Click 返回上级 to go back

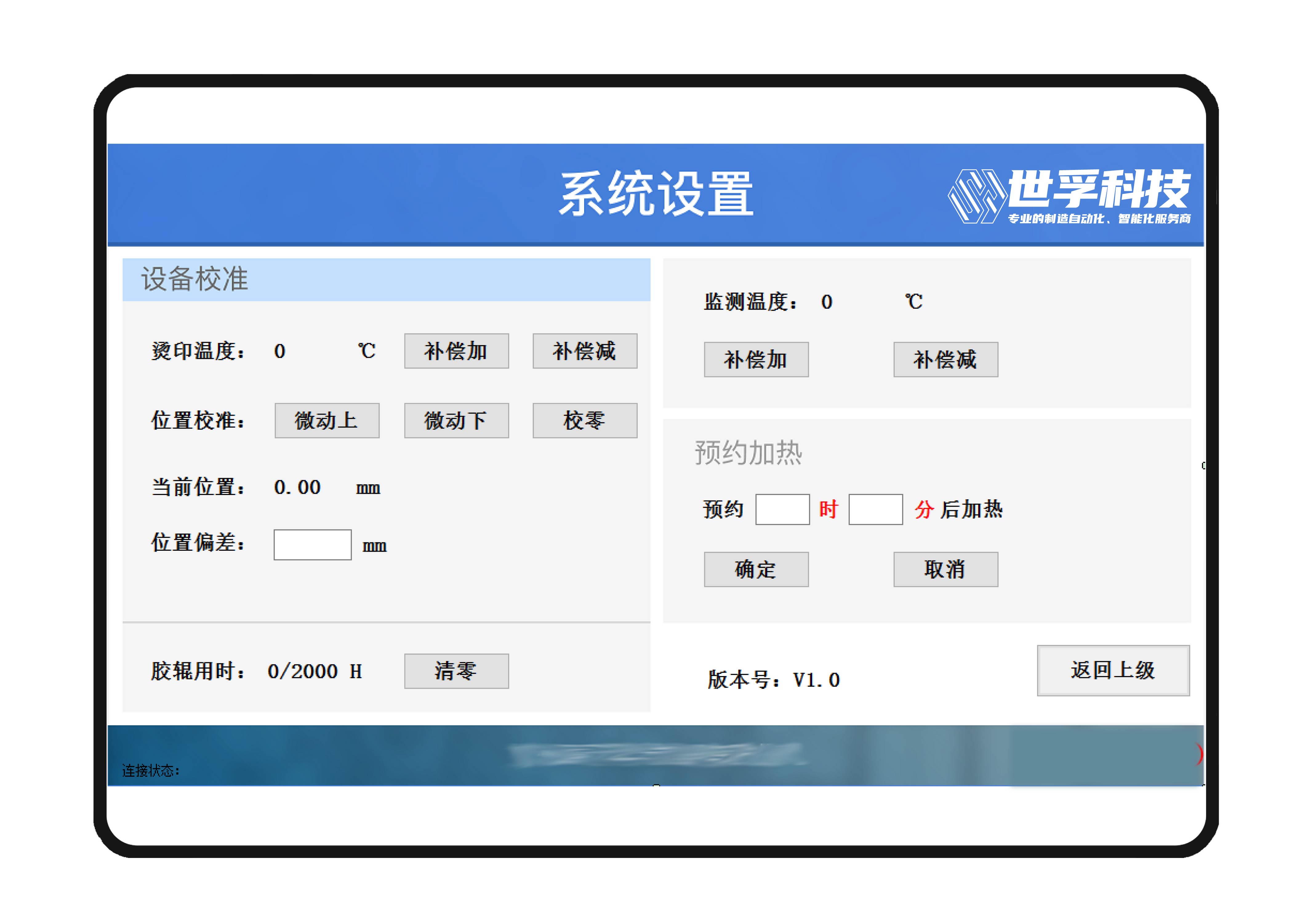(x=1113, y=670)
